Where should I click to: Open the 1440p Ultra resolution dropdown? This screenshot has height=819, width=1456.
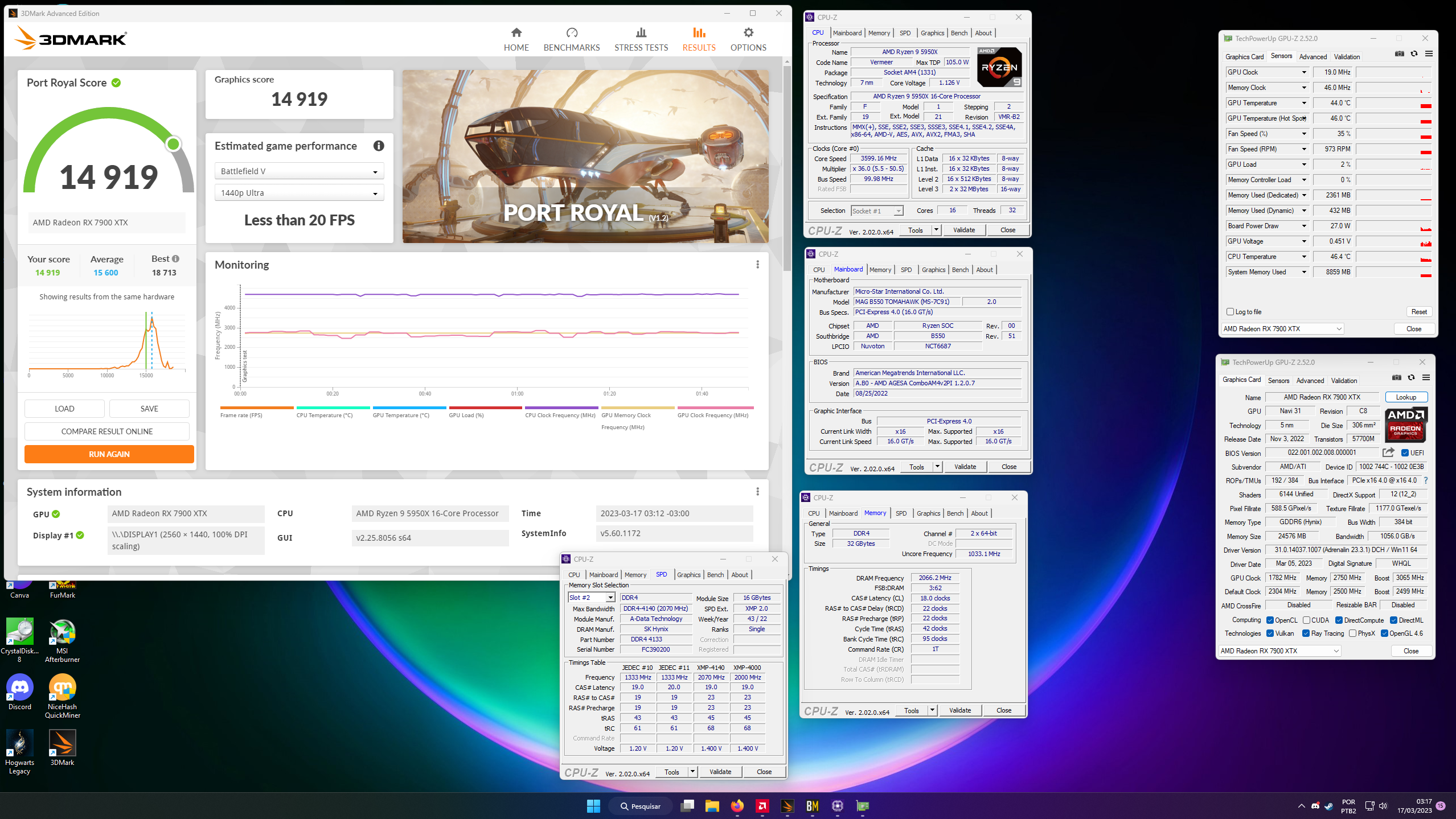299,193
